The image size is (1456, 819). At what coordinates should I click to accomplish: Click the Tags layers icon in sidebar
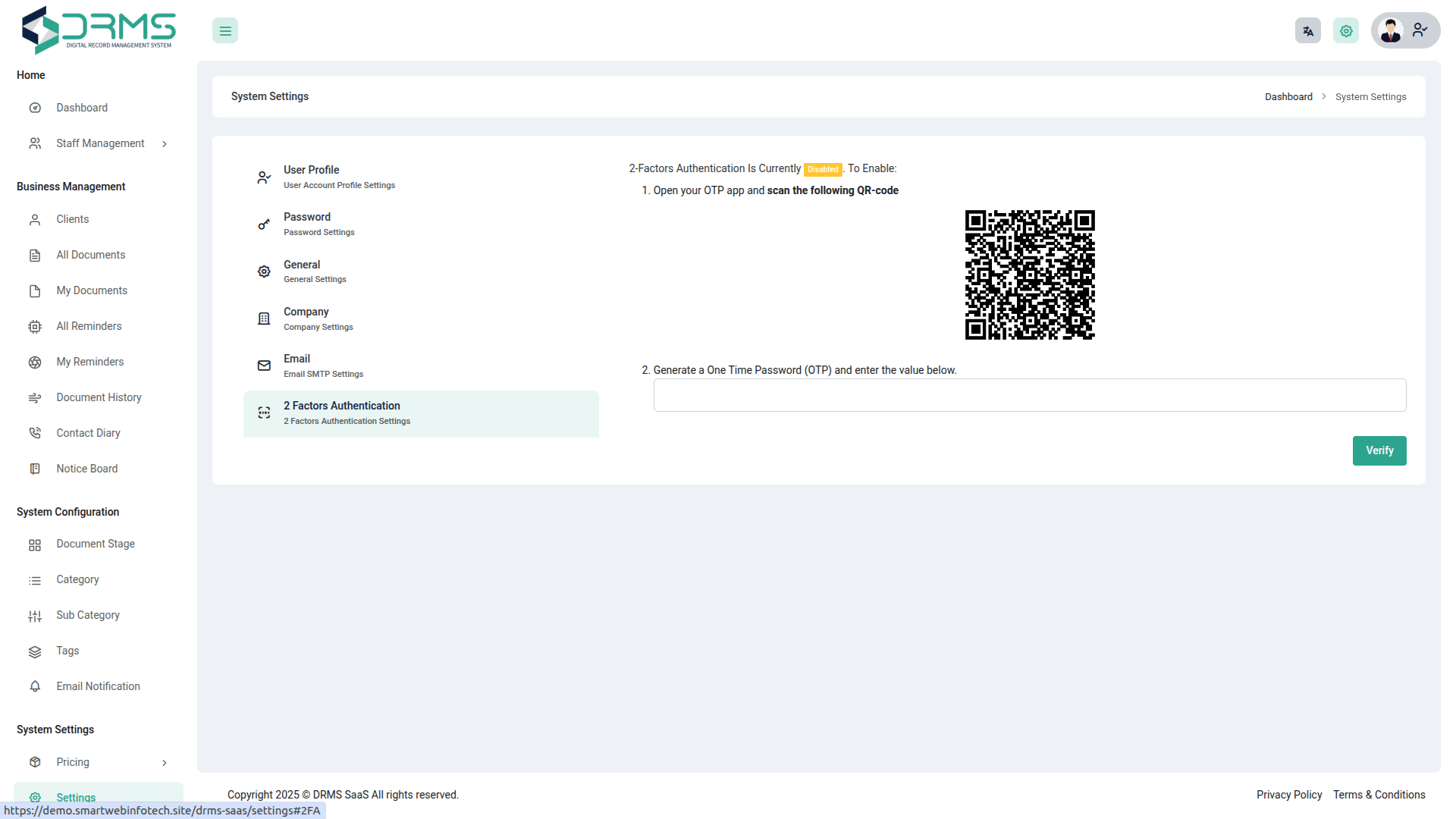pos(35,651)
